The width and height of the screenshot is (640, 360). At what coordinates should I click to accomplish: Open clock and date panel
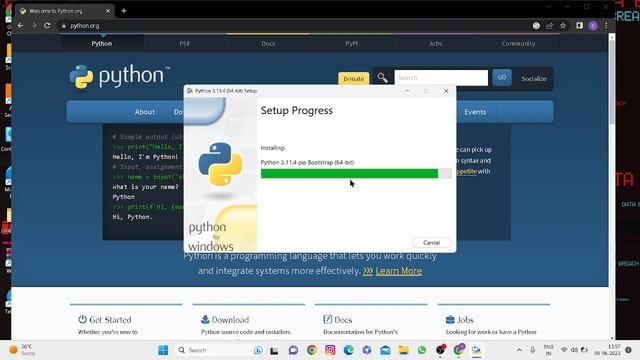click(608, 350)
